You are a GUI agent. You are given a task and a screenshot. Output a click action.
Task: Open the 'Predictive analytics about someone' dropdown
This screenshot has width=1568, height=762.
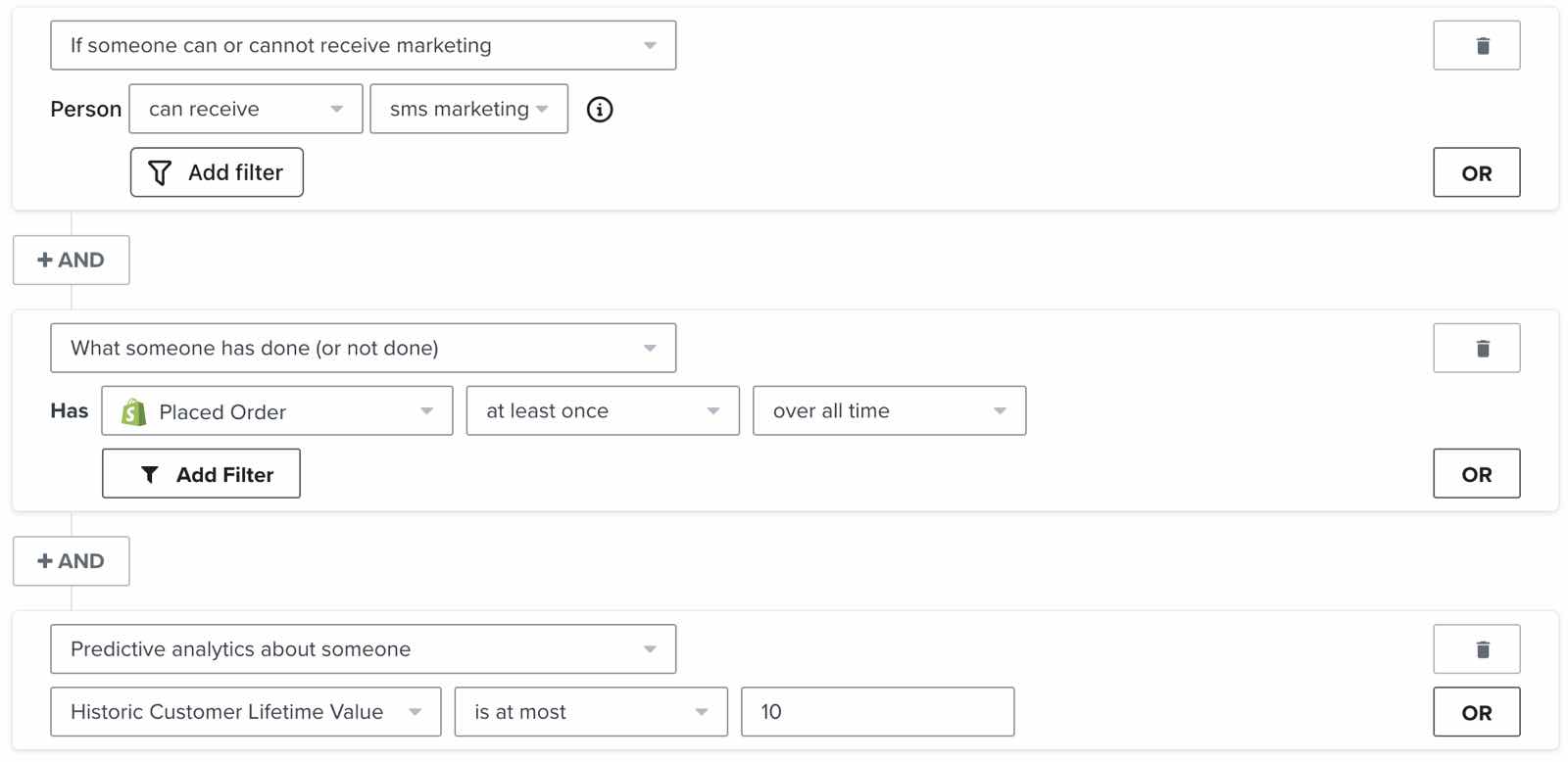pos(363,649)
